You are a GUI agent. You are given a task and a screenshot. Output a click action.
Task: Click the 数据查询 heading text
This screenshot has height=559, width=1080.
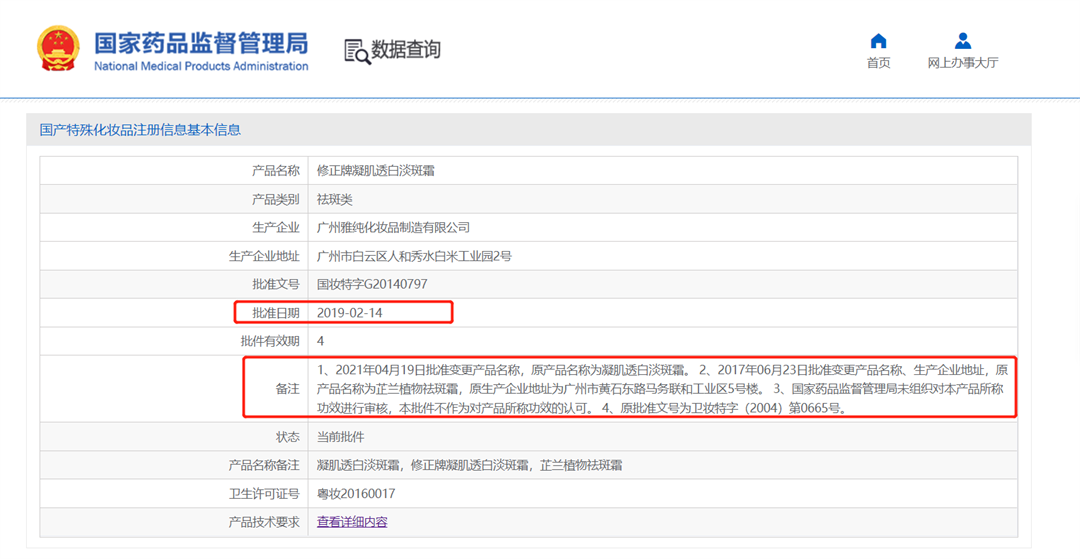406,49
